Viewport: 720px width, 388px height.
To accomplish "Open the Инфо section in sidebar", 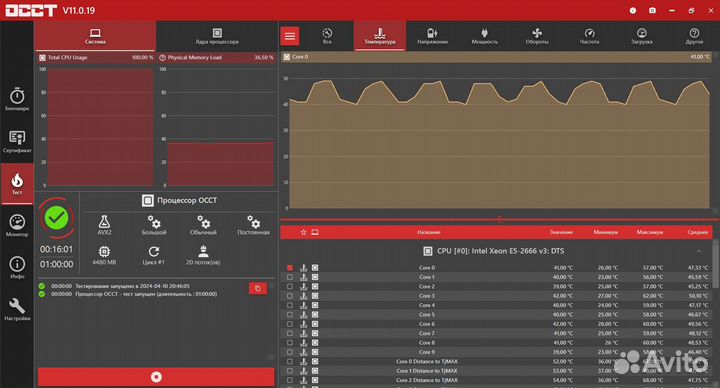I will coord(17,267).
